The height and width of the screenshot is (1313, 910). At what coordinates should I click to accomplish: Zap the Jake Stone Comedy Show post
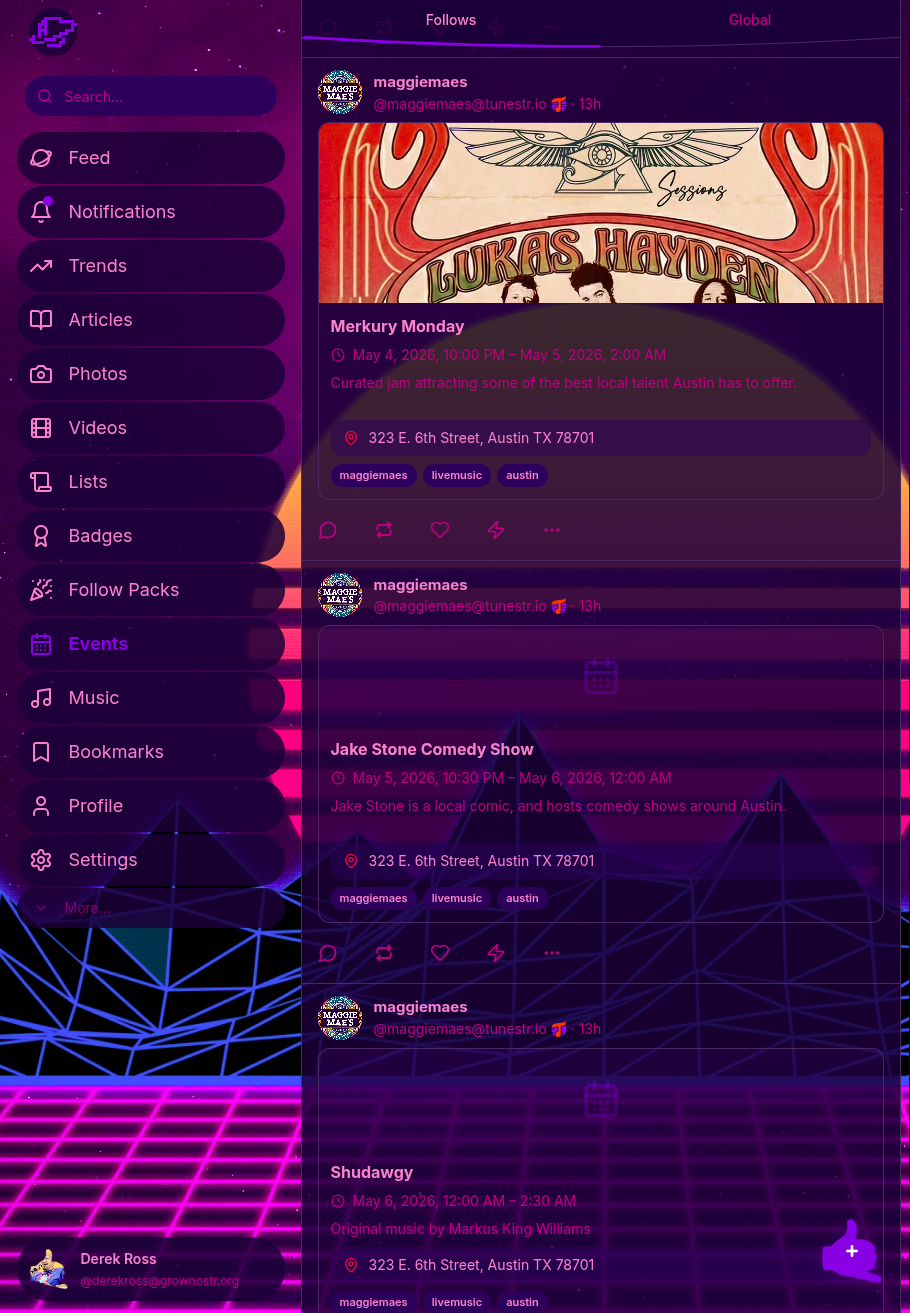coord(496,953)
